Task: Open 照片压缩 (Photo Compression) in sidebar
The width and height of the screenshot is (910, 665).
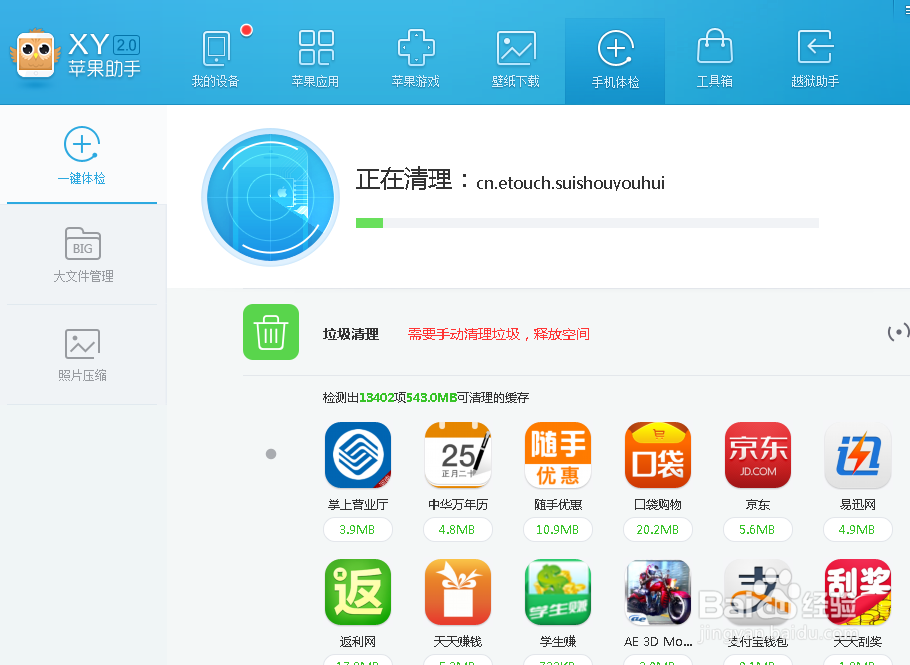Action: coord(82,355)
